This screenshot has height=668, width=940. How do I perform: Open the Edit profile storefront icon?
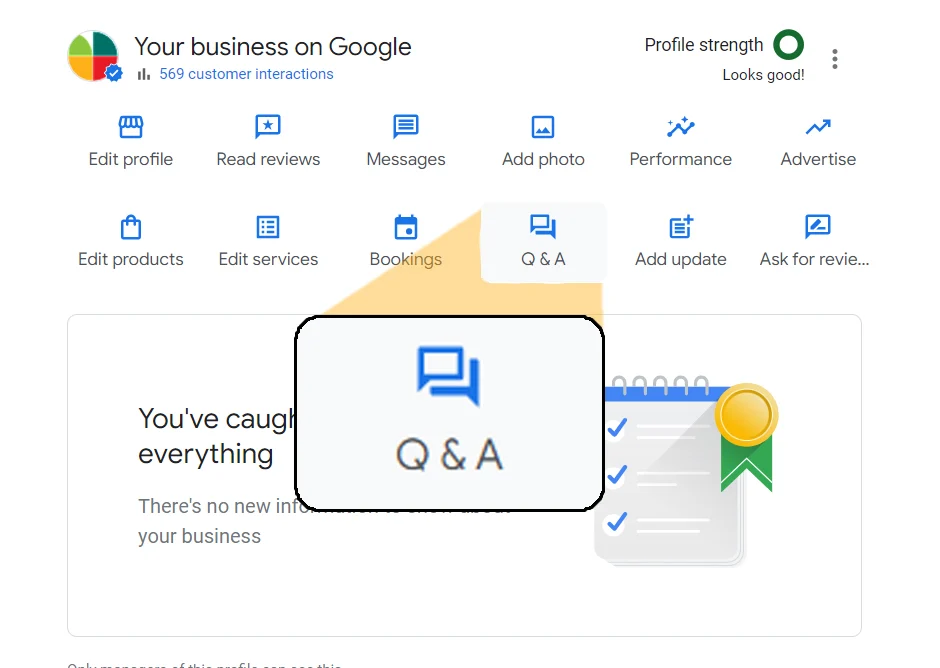[x=131, y=127]
